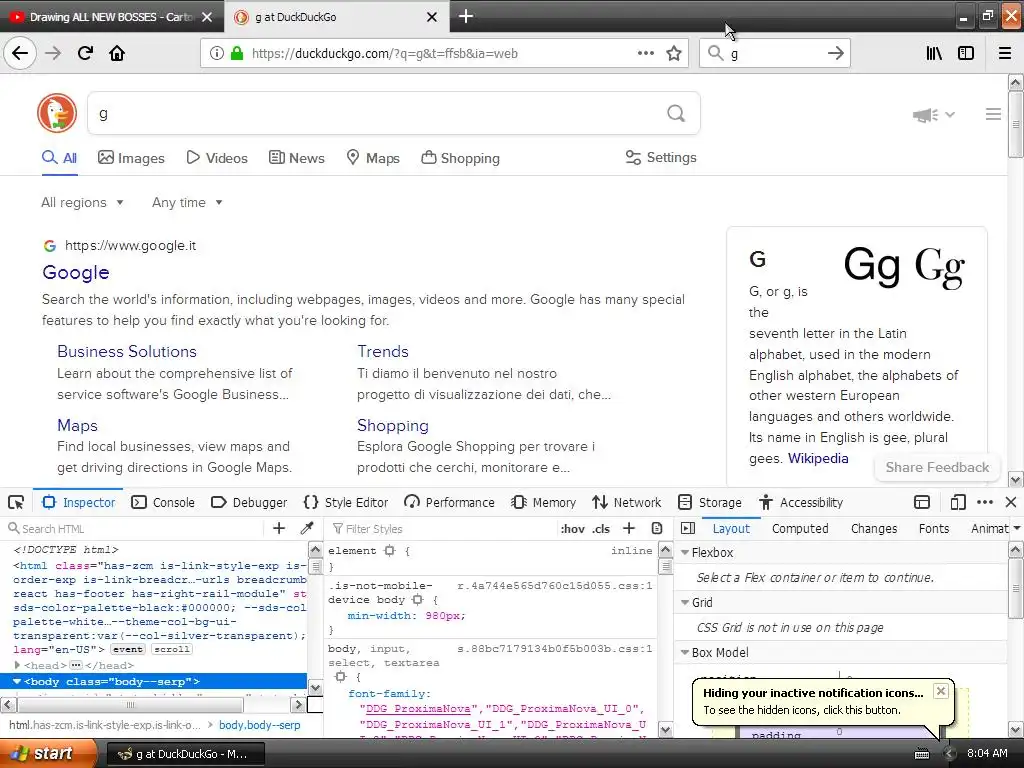Expand the collapsed head contents ellipsis badge
The height and width of the screenshot is (768, 1024).
pos(76,665)
